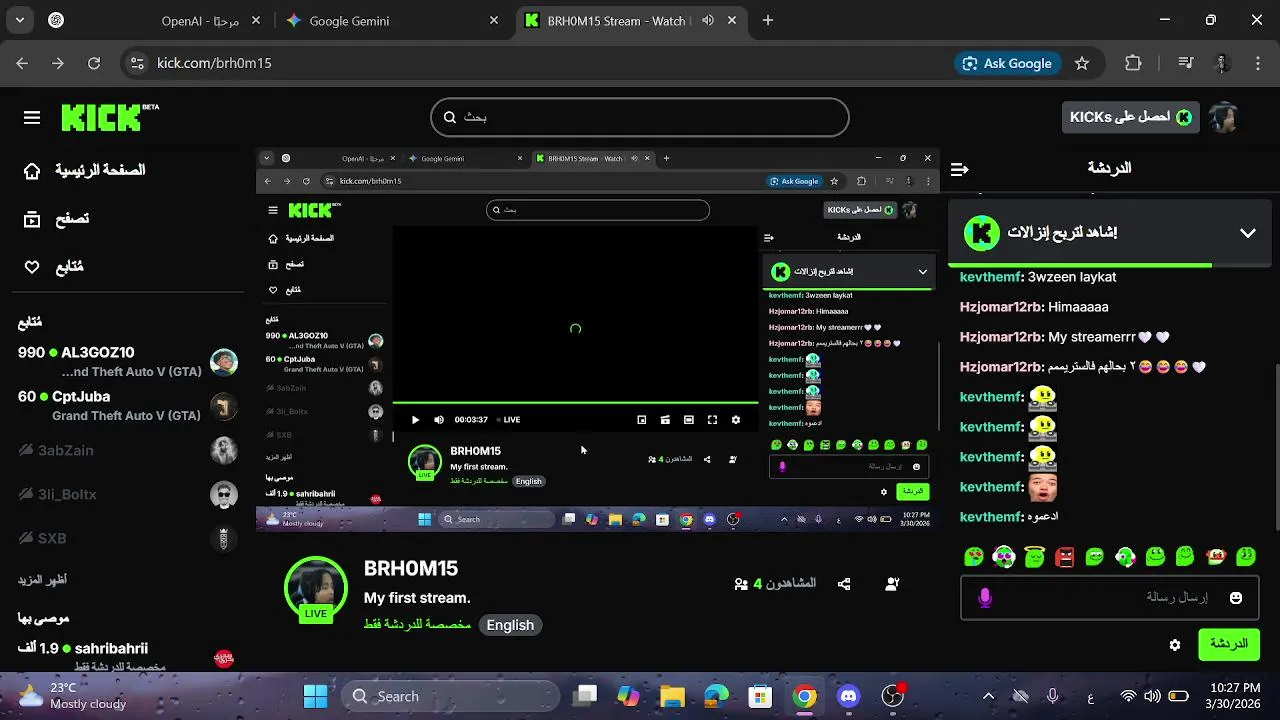Image resolution: width=1280 pixels, height=720 pixels.
Task: Open the tab search dropdown arrow
Action: click(20, 20)
